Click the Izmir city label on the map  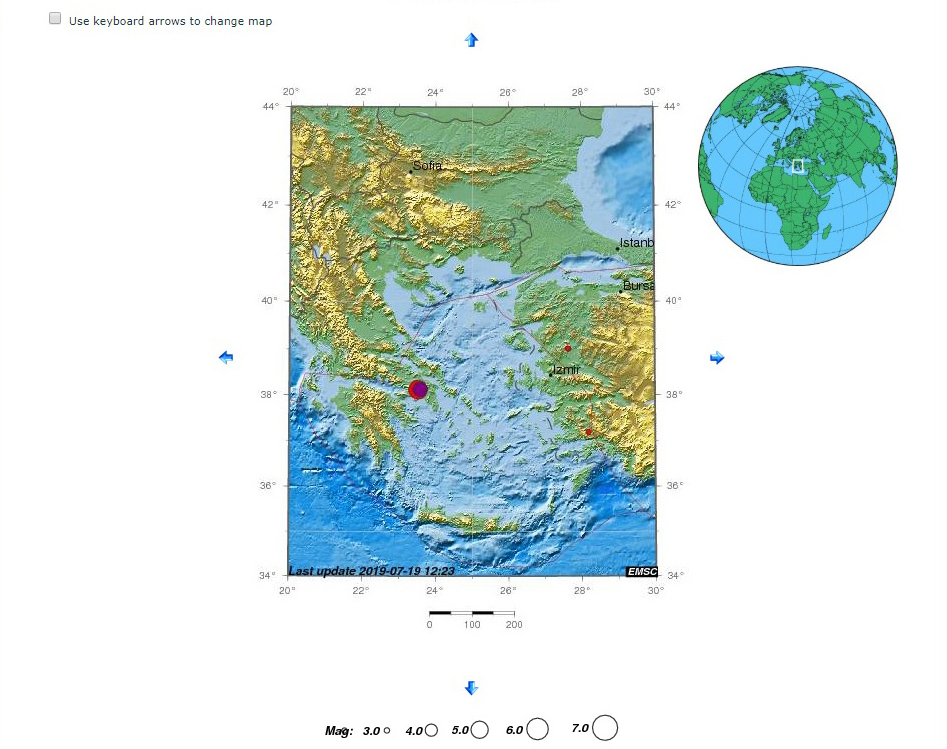pyautogui.click(x=566, y=370)
